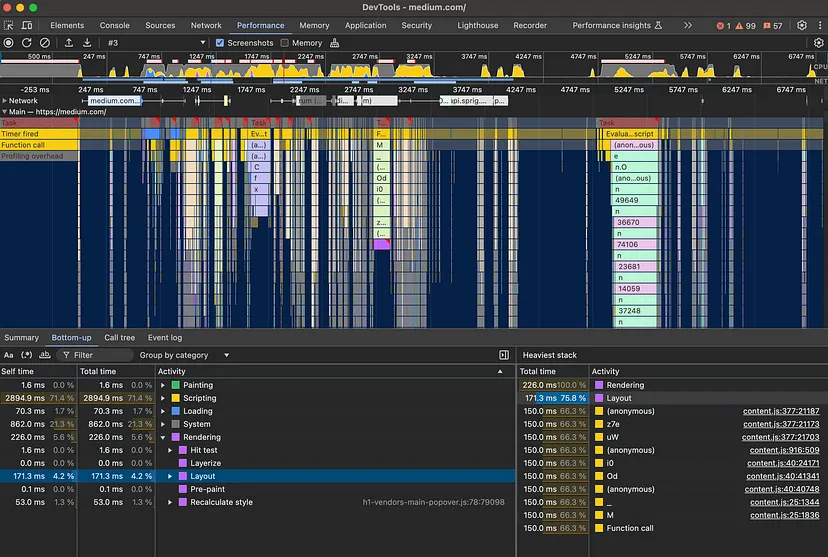Click the collect garbage icon
828x557 pixels.
pos(335,43)
